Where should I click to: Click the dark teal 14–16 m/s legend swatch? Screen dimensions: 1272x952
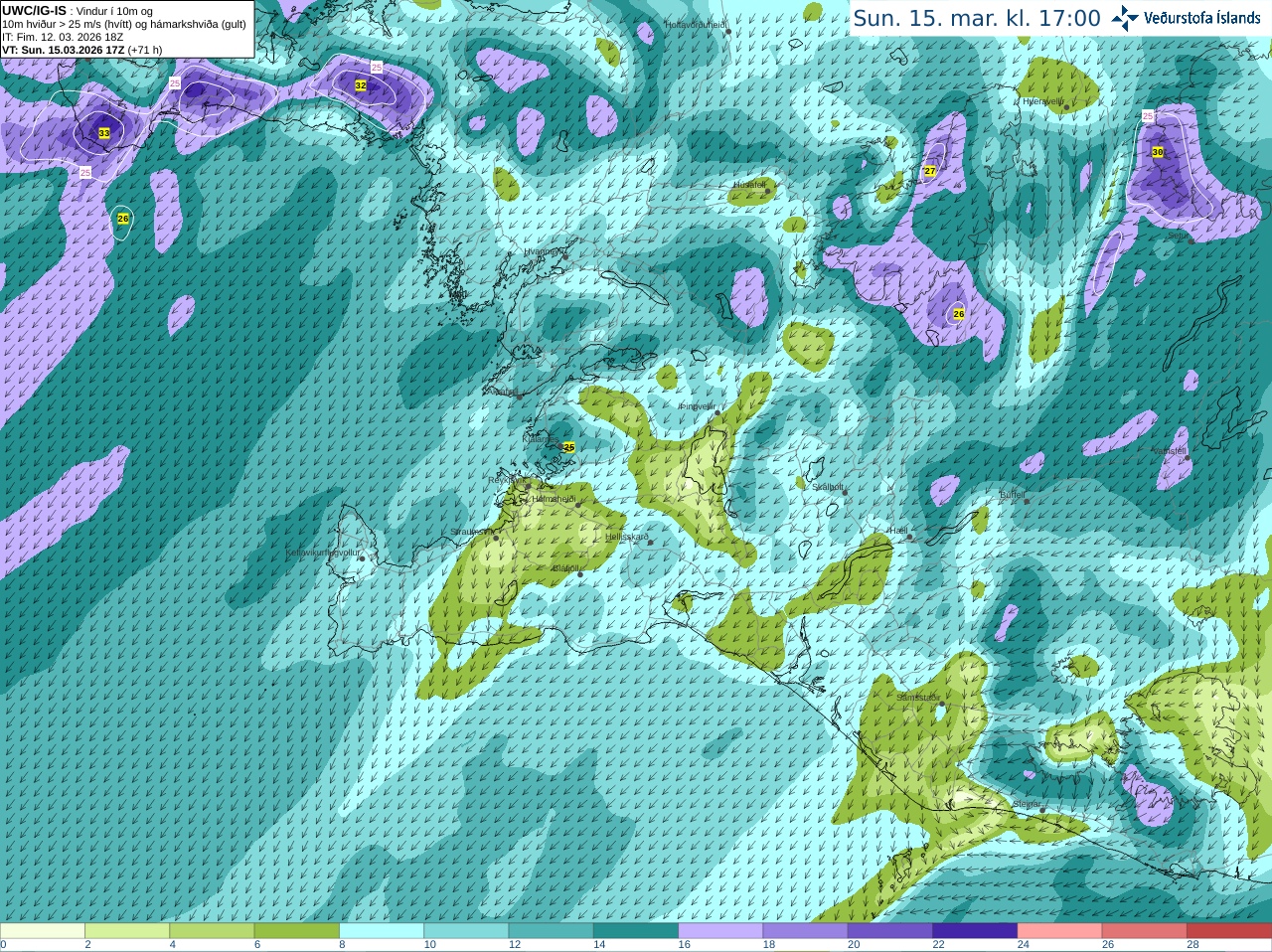636,931
